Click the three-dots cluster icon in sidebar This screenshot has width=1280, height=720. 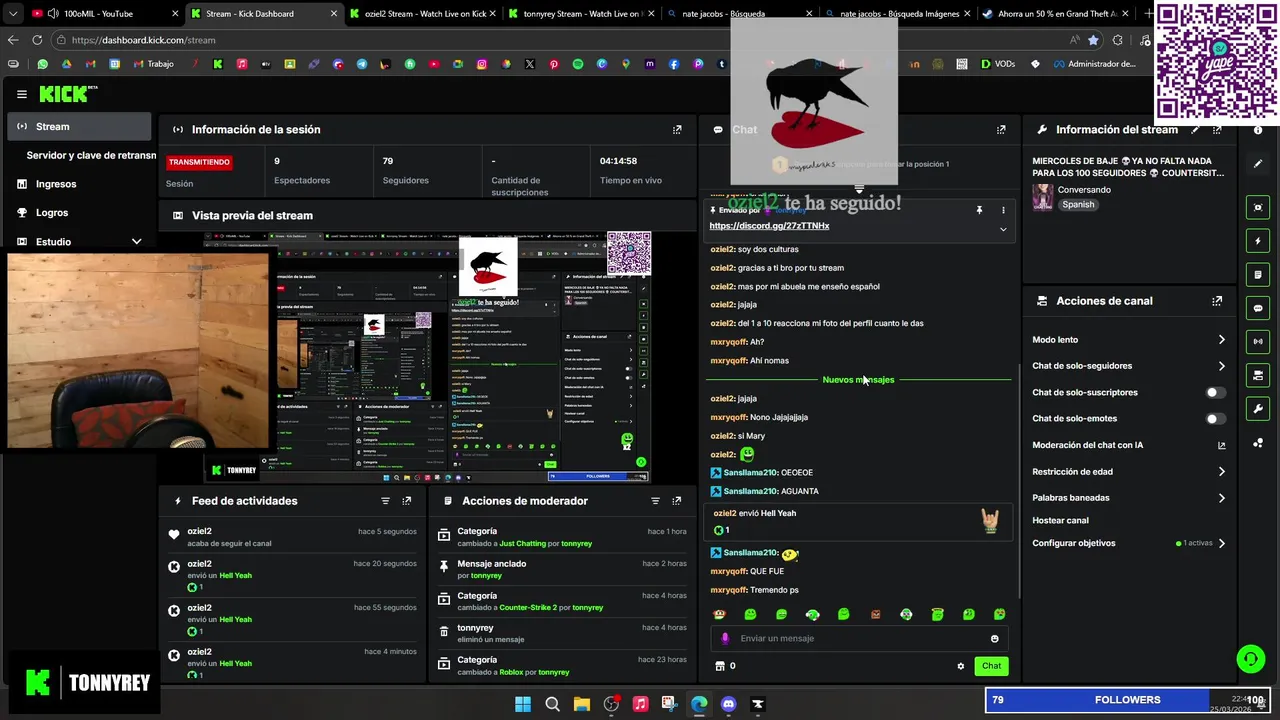1258,442
